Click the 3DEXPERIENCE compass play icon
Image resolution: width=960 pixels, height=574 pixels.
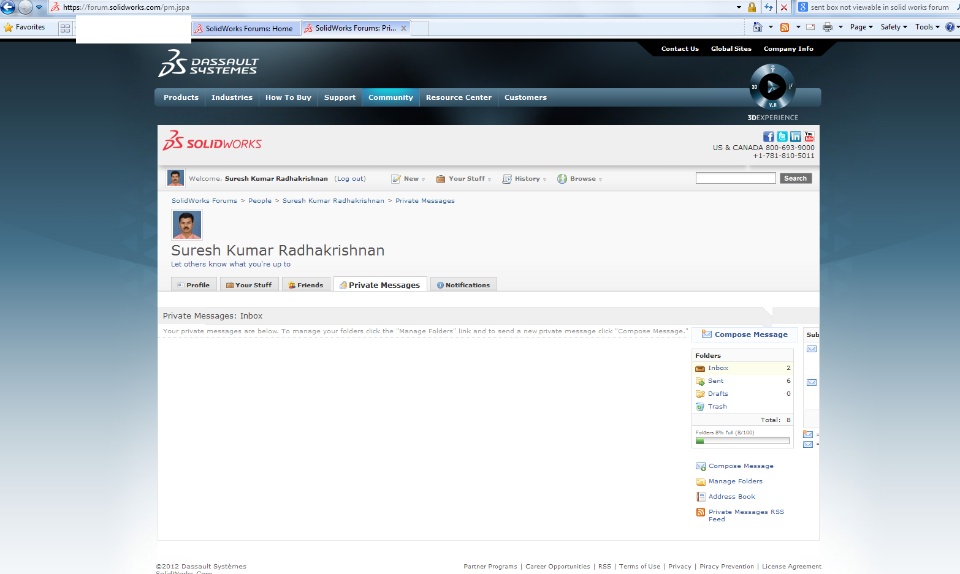click(x=773, y=87)
